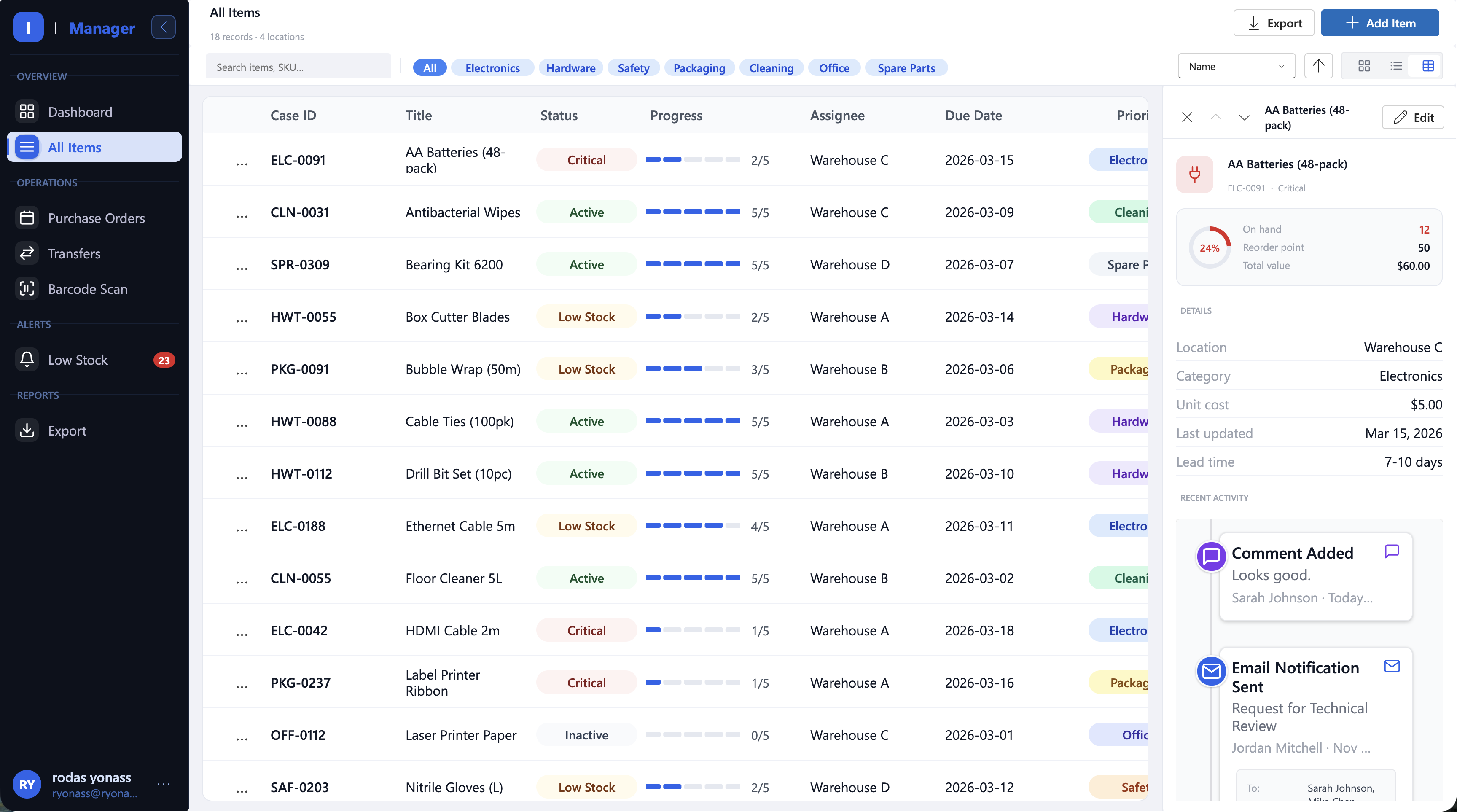Filter by Cleaning category
Viewport: 1457px width, 812px height.
[771, 67]
